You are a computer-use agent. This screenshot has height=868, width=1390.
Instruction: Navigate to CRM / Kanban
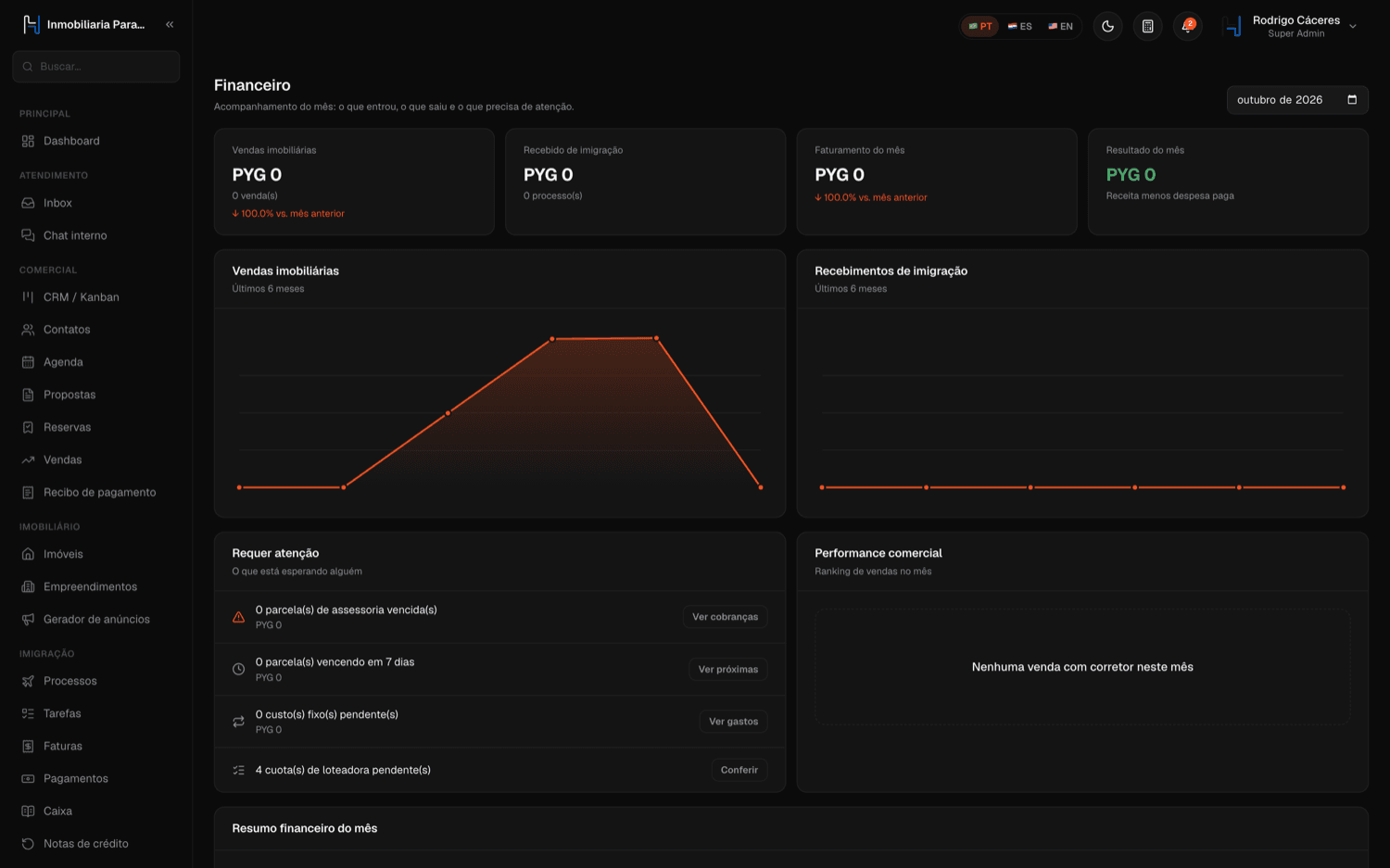pyautogui.click(x=96, y=297)
